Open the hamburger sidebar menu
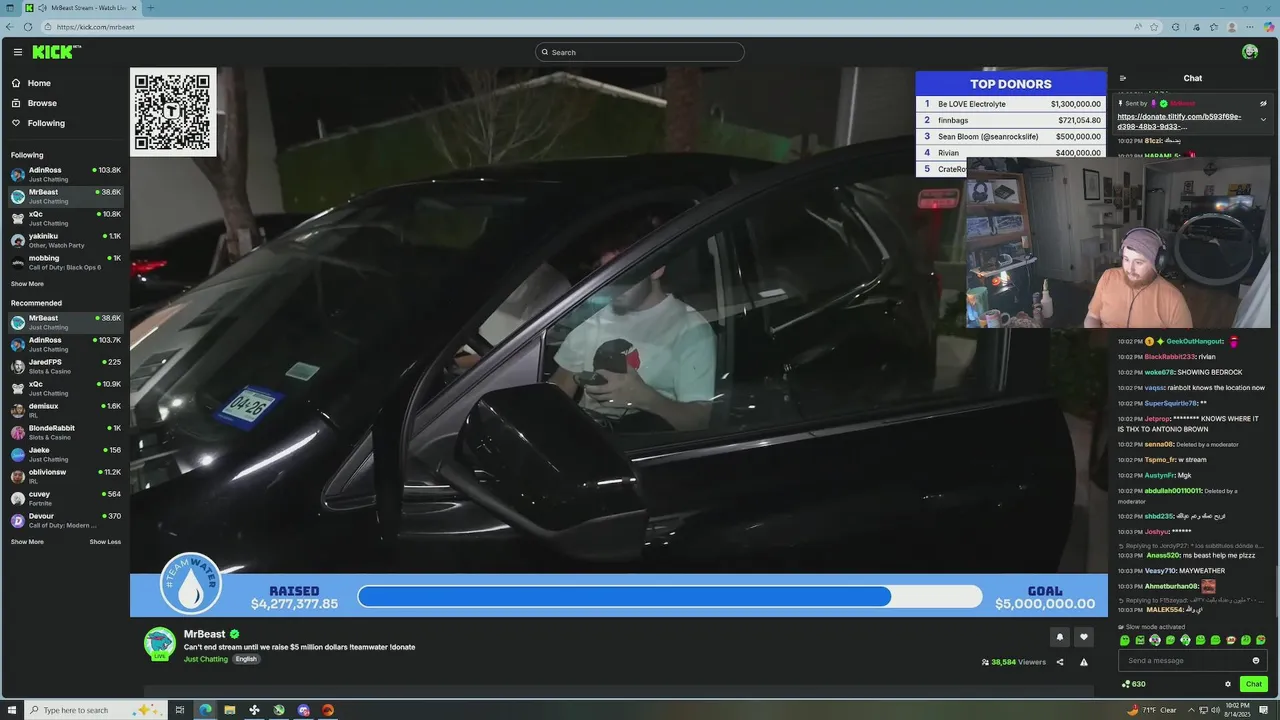The height and width of the screenshot is (720, 1280). [17, 52]
